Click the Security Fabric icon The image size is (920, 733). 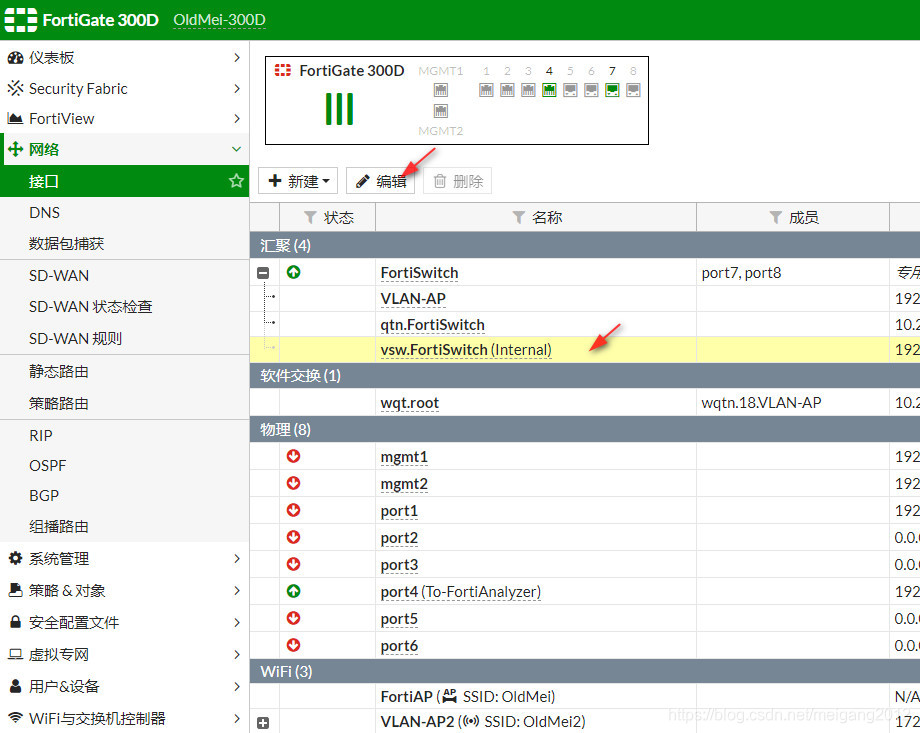pos(15,88)
